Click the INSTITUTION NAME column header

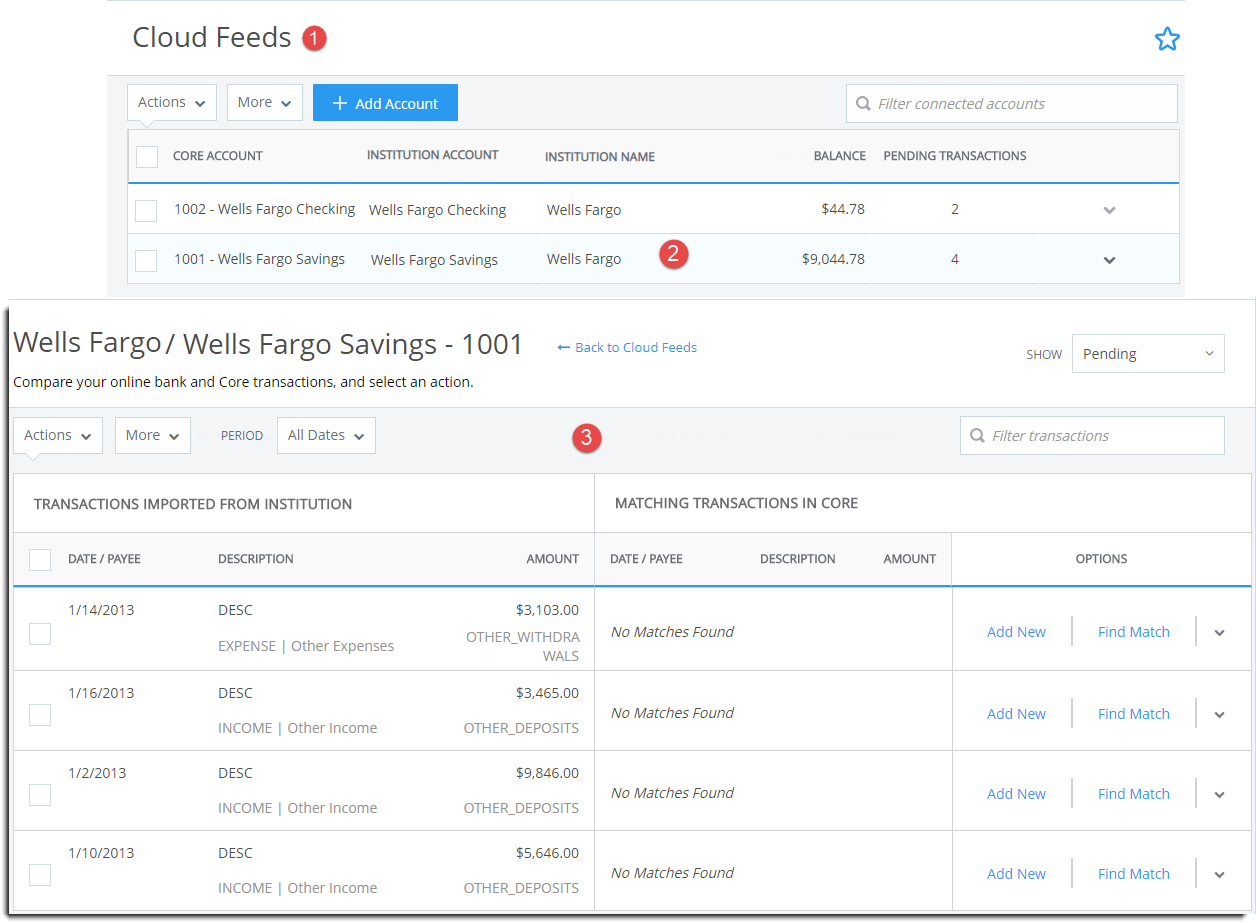[600, 157]
